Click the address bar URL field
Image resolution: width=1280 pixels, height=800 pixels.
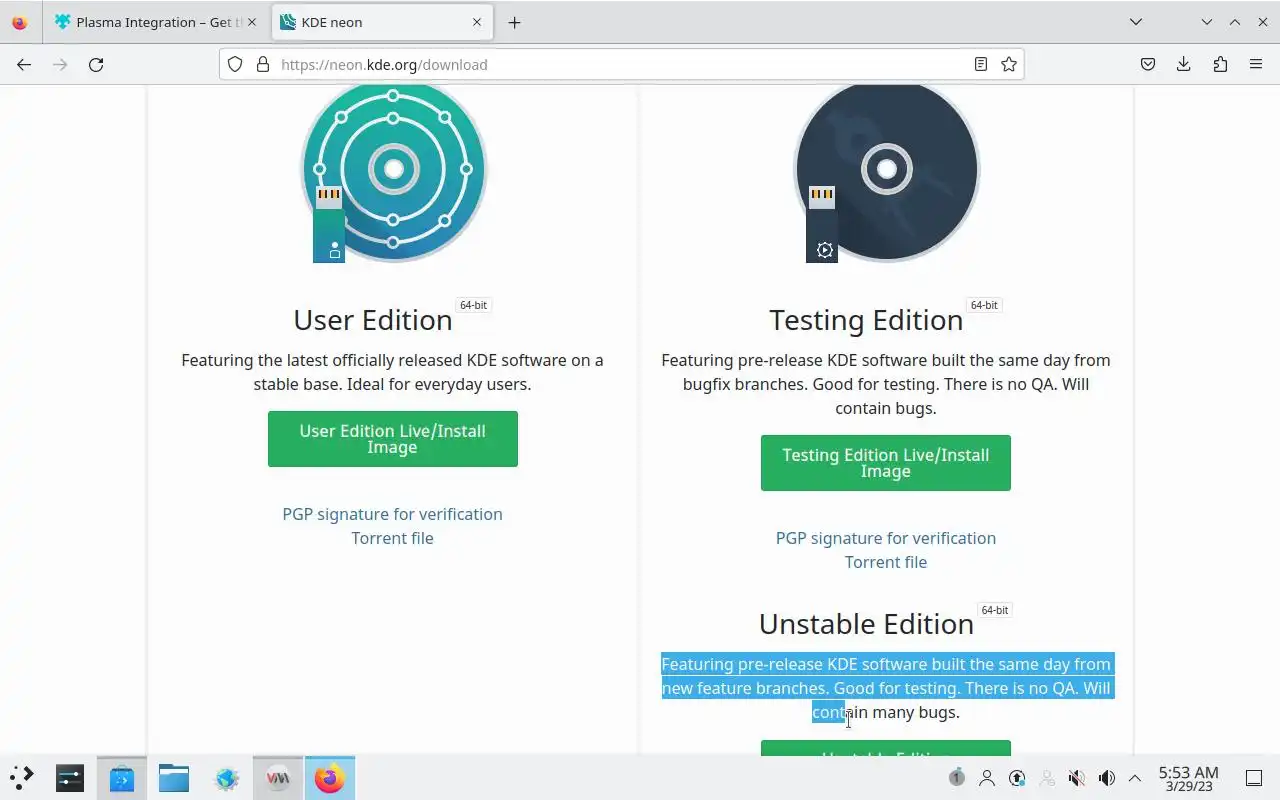[620, 64]
